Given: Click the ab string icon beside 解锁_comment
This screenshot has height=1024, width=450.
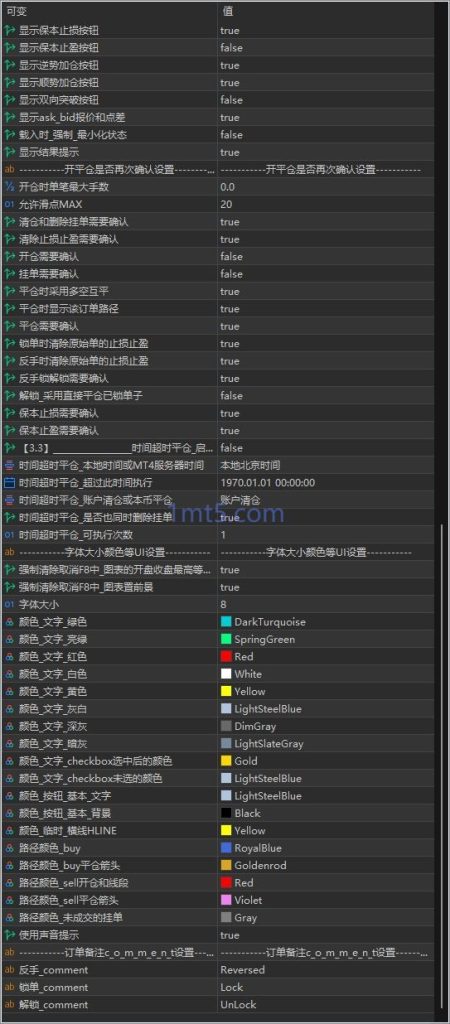Looking at the screenshot, I should (9, 1004).
